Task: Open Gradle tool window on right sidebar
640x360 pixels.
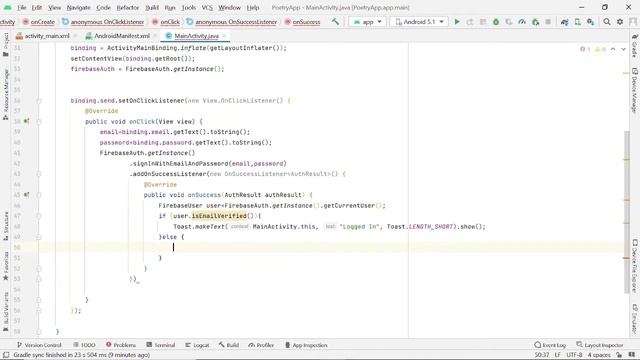Action: point(635,47)
